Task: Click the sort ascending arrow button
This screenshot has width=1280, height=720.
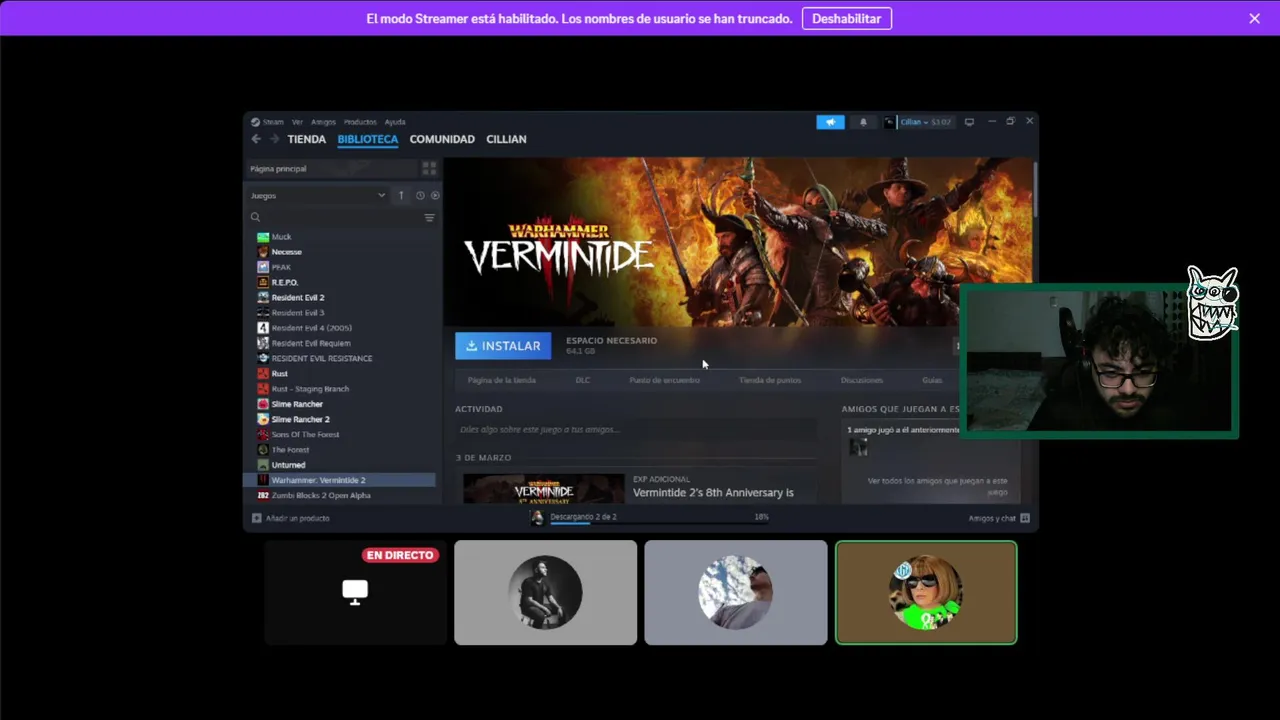Action: pos(401,195)
